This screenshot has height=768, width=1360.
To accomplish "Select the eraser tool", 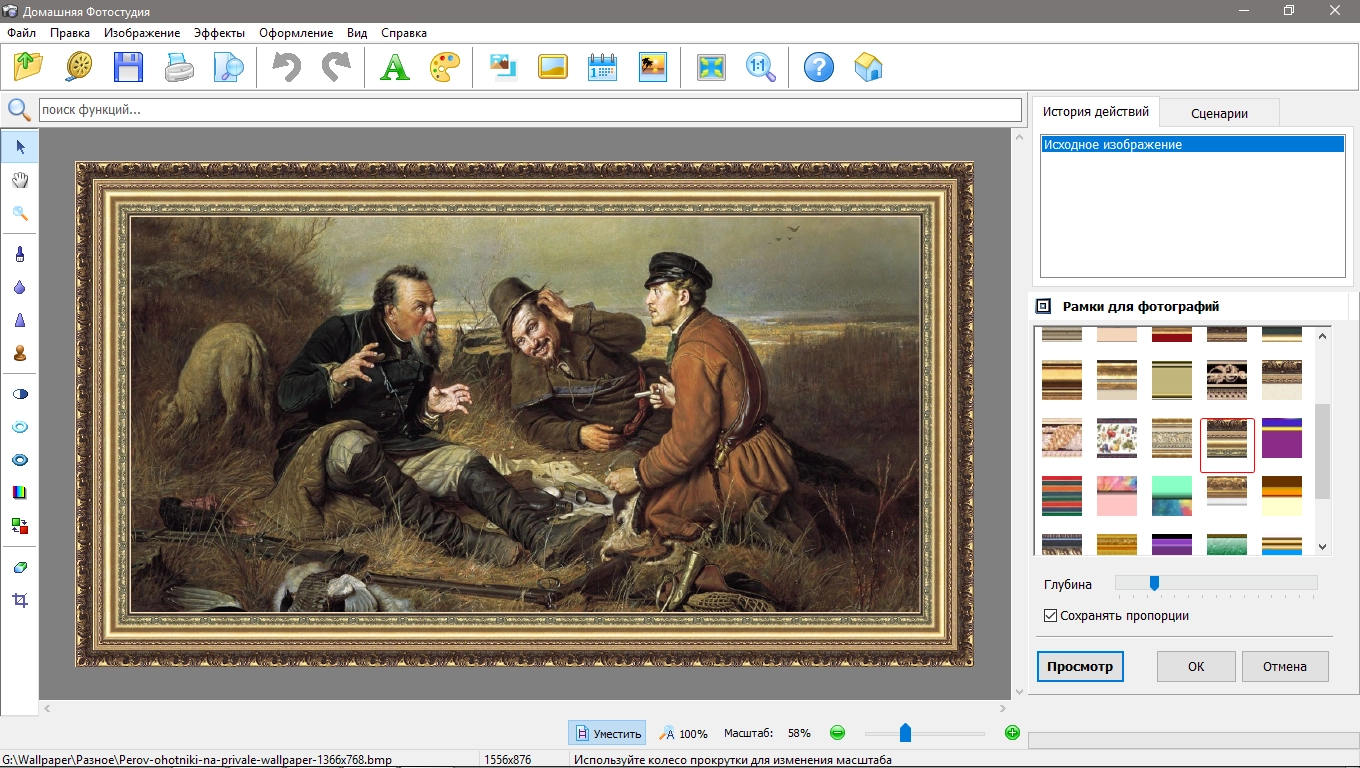I will (20, 567).
